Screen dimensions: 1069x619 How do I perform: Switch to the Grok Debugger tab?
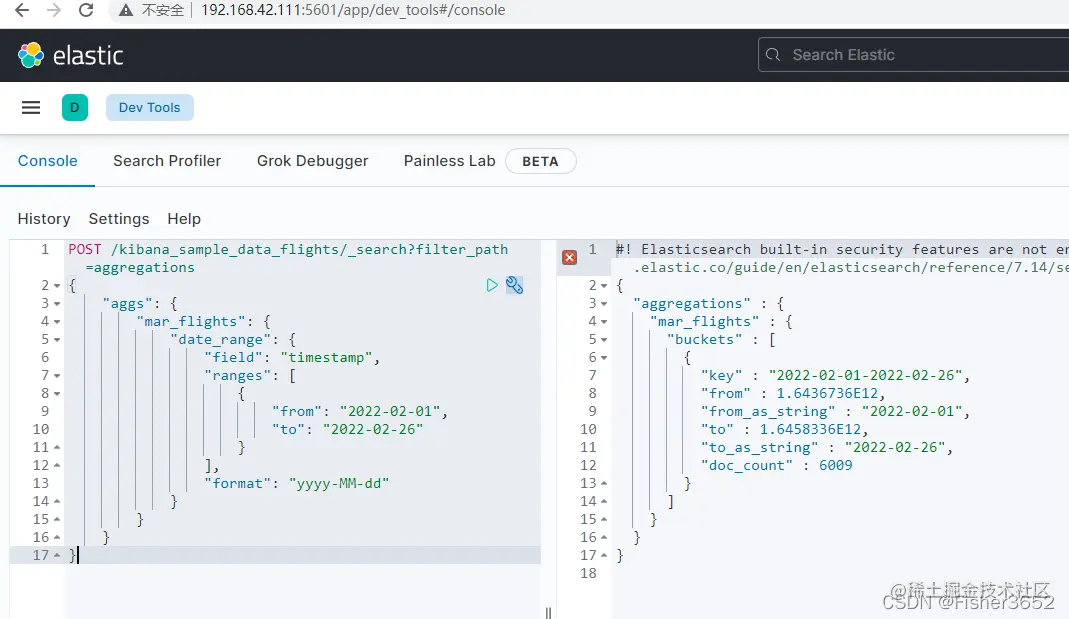tap(312, 161)
